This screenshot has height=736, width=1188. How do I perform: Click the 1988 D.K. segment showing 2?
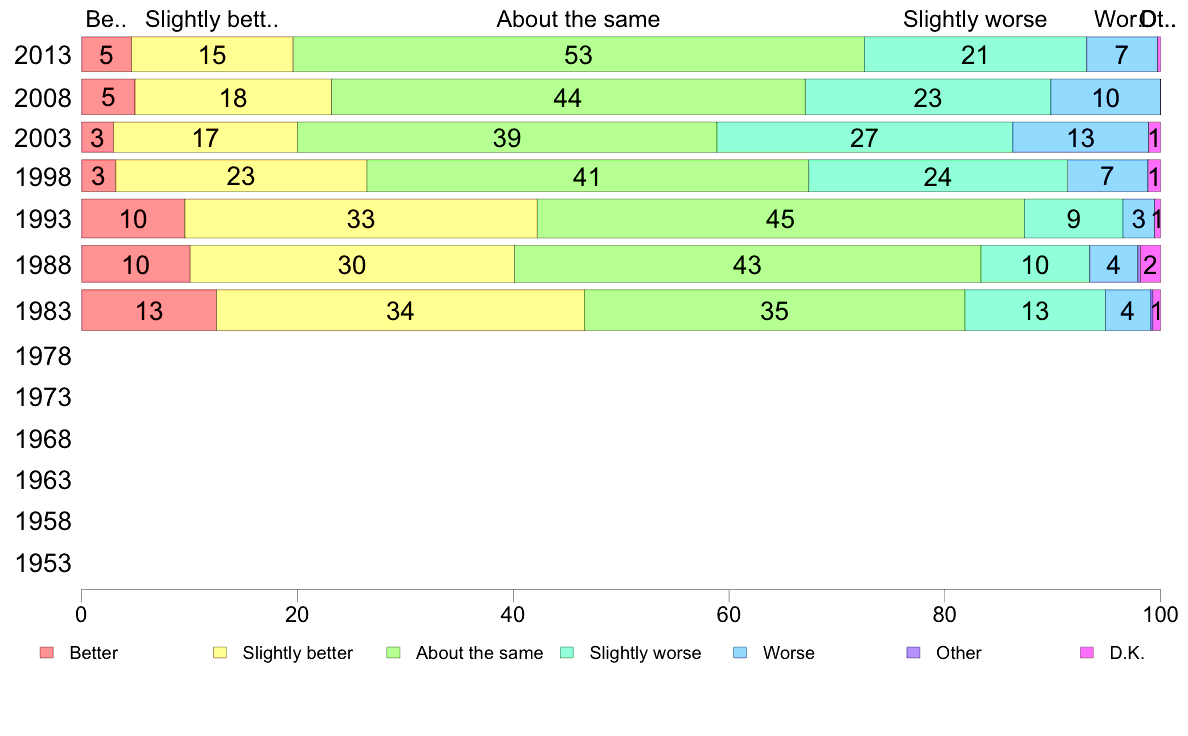point(1150,265)
